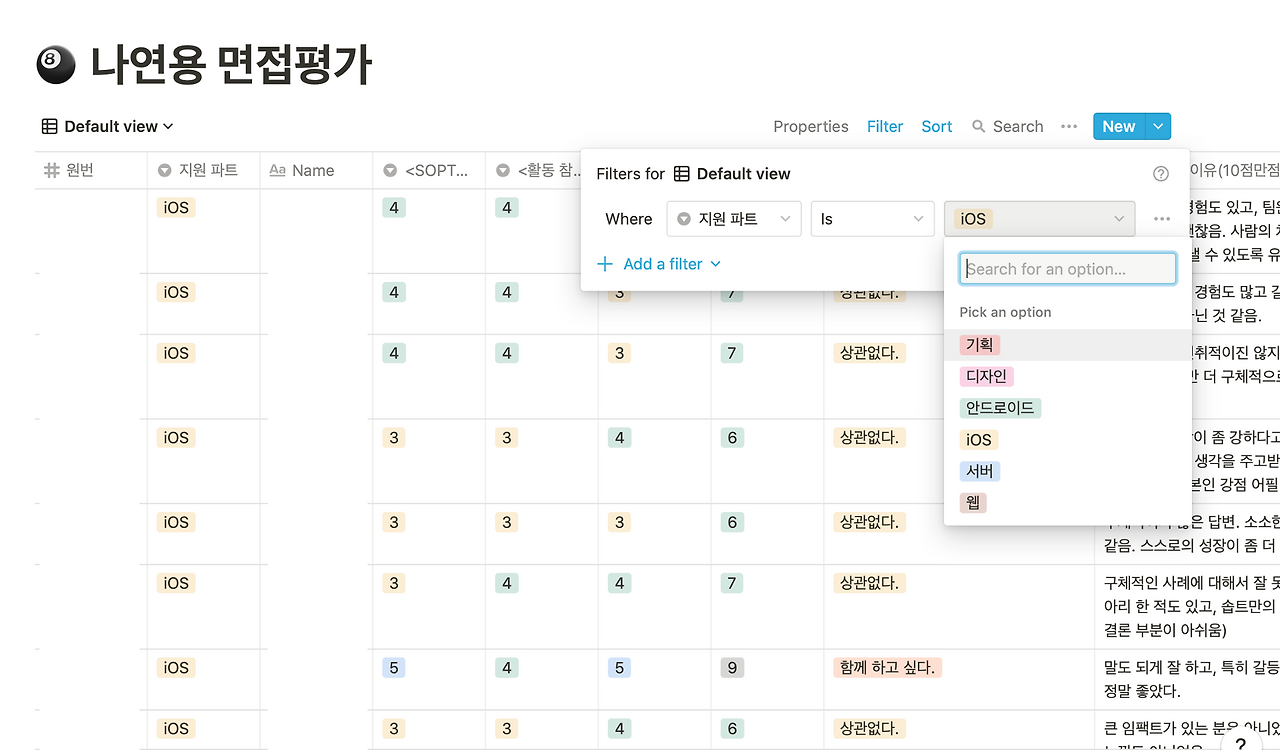Viewport: 1280px width, 750px height.
Task: Click the Default view table icon
Action: [x=50, y=126]
